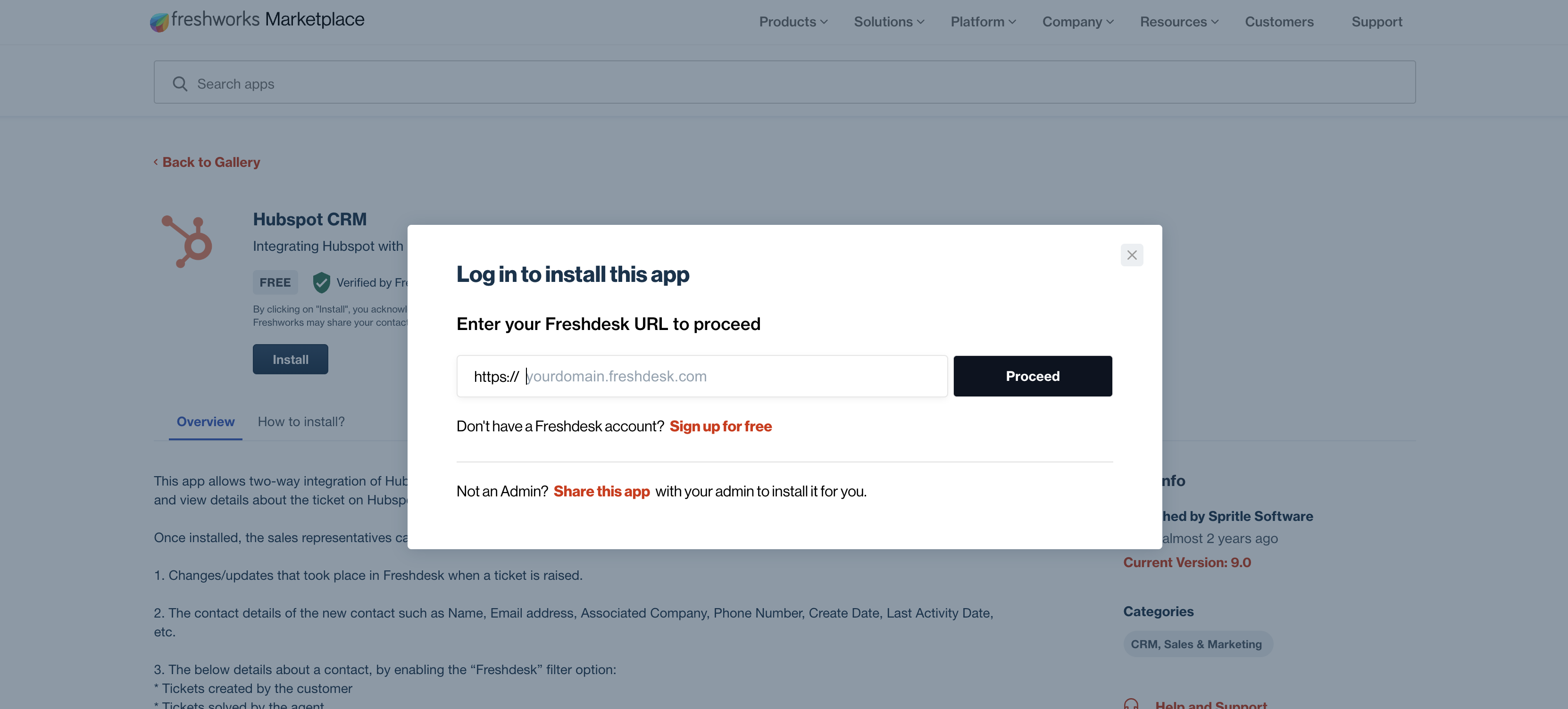Close the login dialog with X
The width and height of the screenshot is (1568, 709).
point(1132,255)
